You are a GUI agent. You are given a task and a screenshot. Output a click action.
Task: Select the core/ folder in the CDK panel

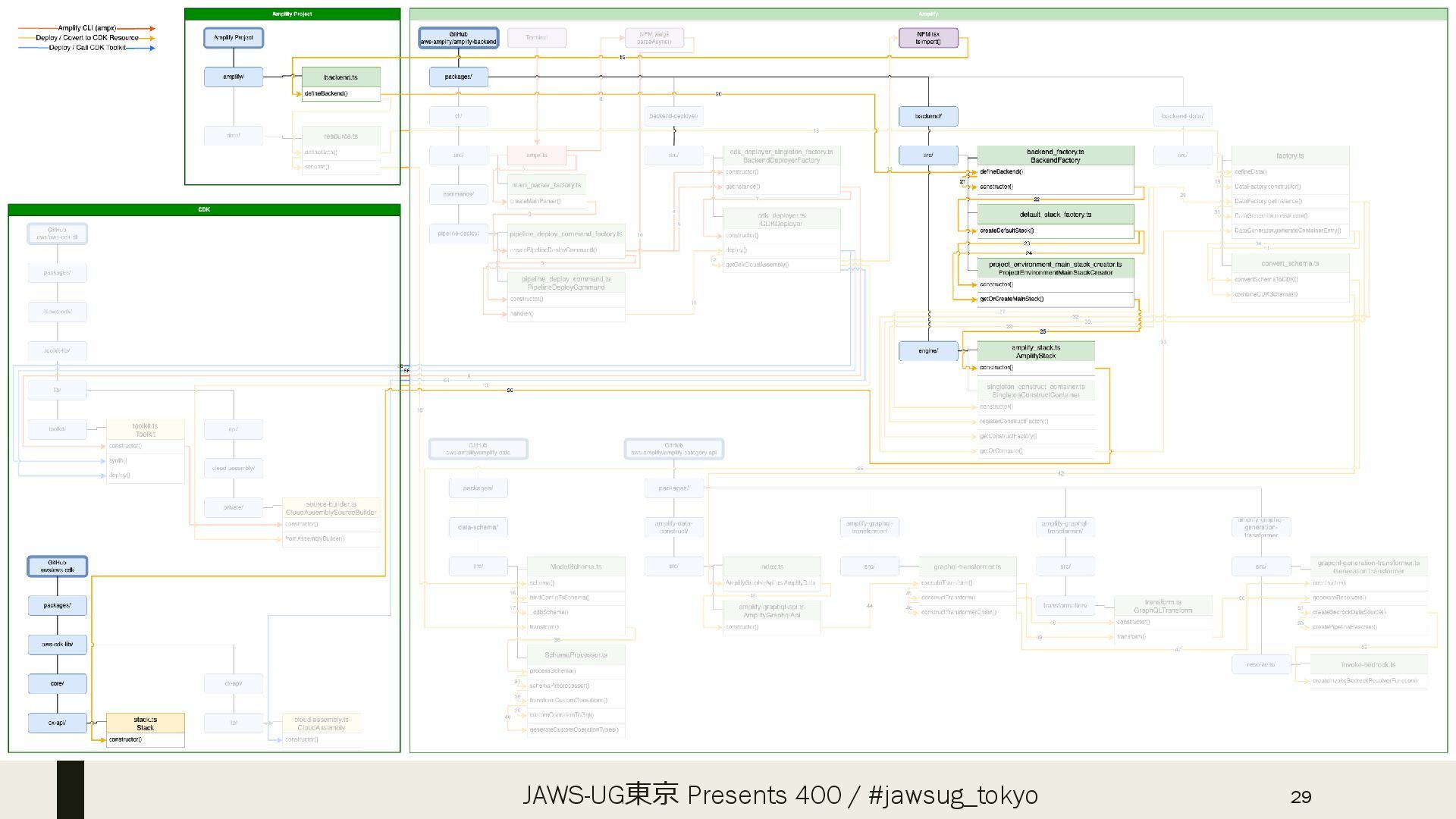(x=58, y=683)
